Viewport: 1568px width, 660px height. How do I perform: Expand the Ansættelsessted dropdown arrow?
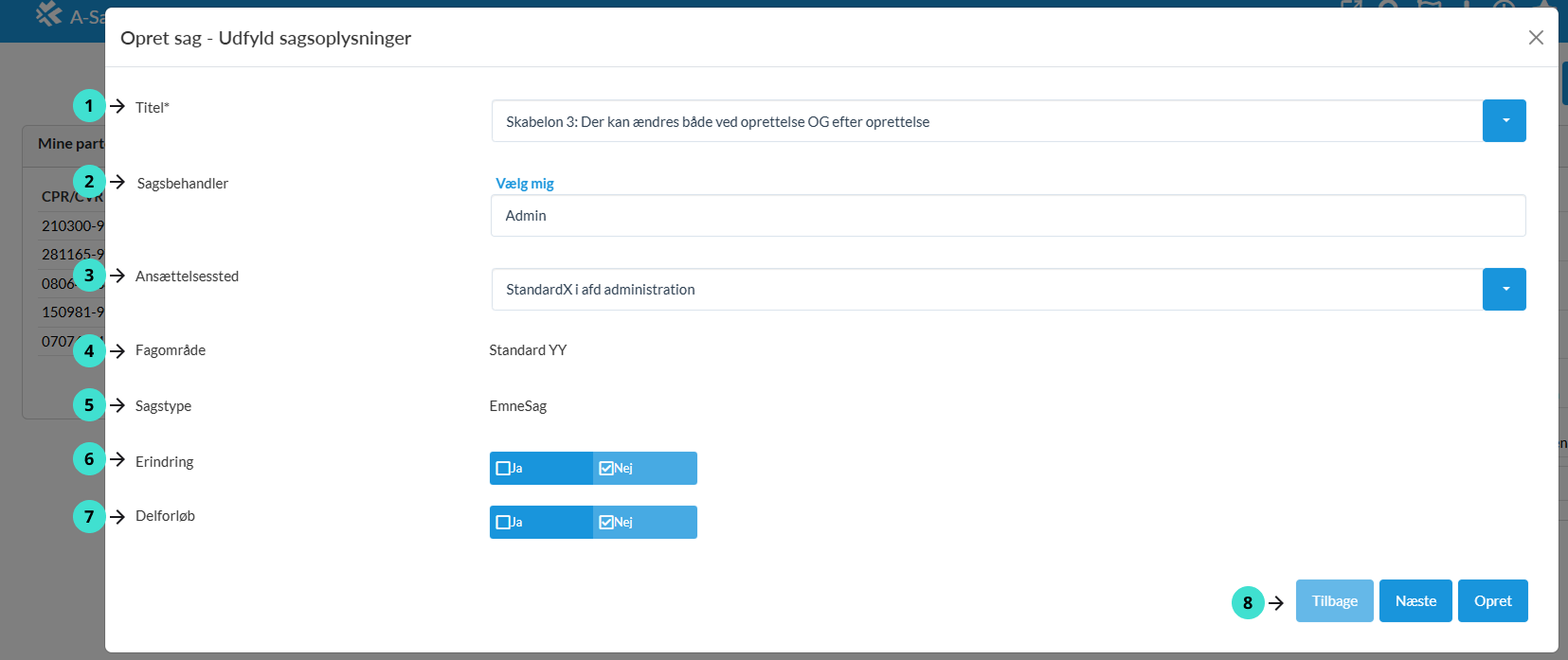tap(1505, 290)
